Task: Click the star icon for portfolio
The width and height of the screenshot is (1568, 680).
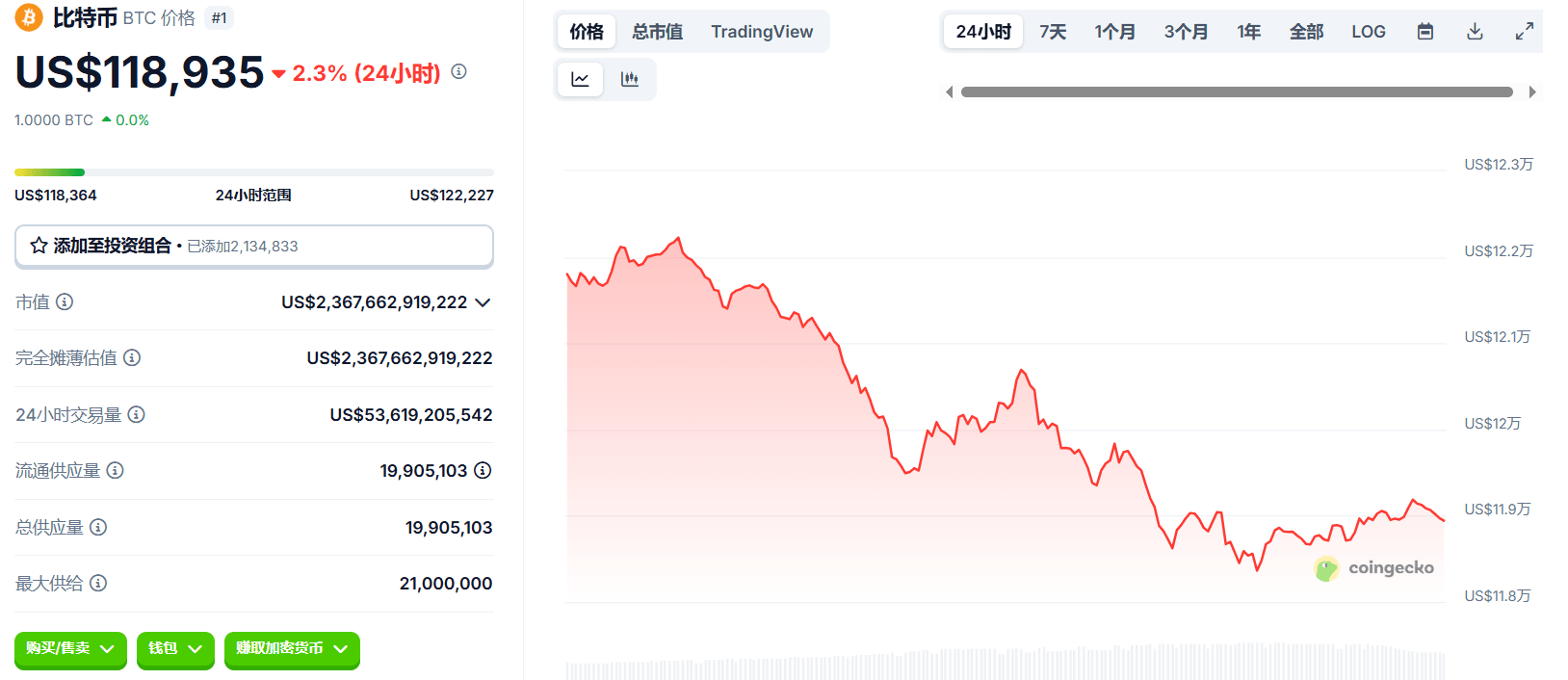Action: (39, 246)
